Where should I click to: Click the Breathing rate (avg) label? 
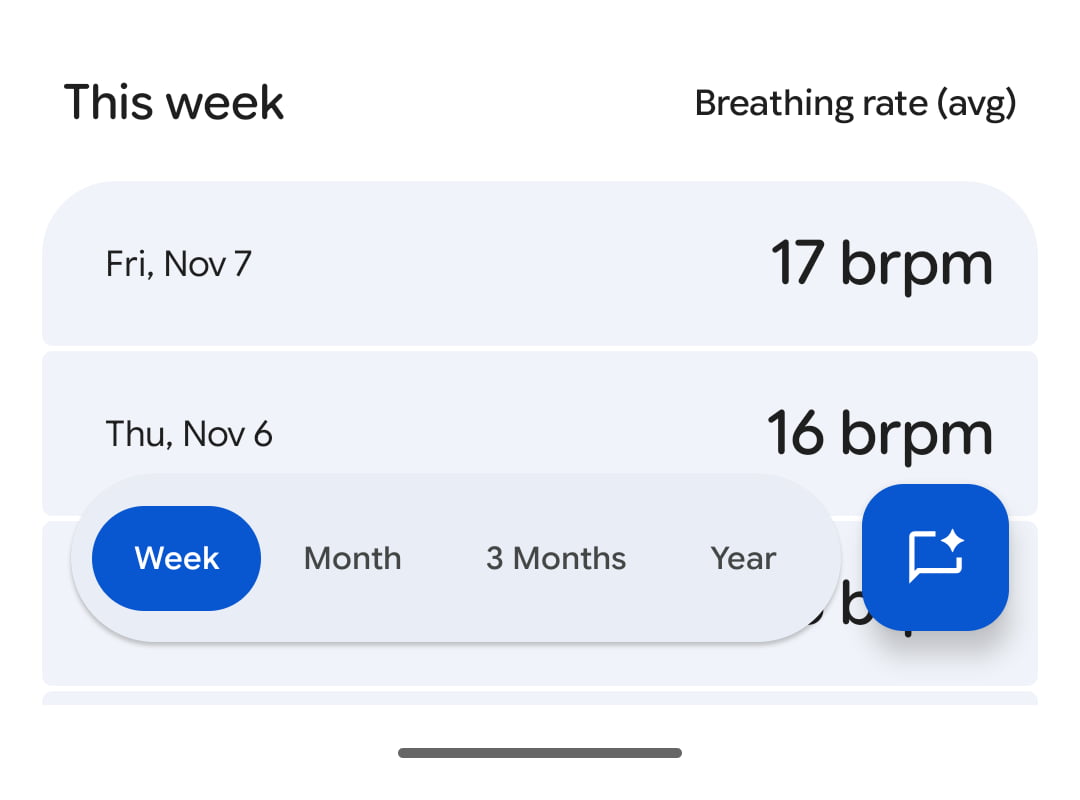[x=855, y=103]
